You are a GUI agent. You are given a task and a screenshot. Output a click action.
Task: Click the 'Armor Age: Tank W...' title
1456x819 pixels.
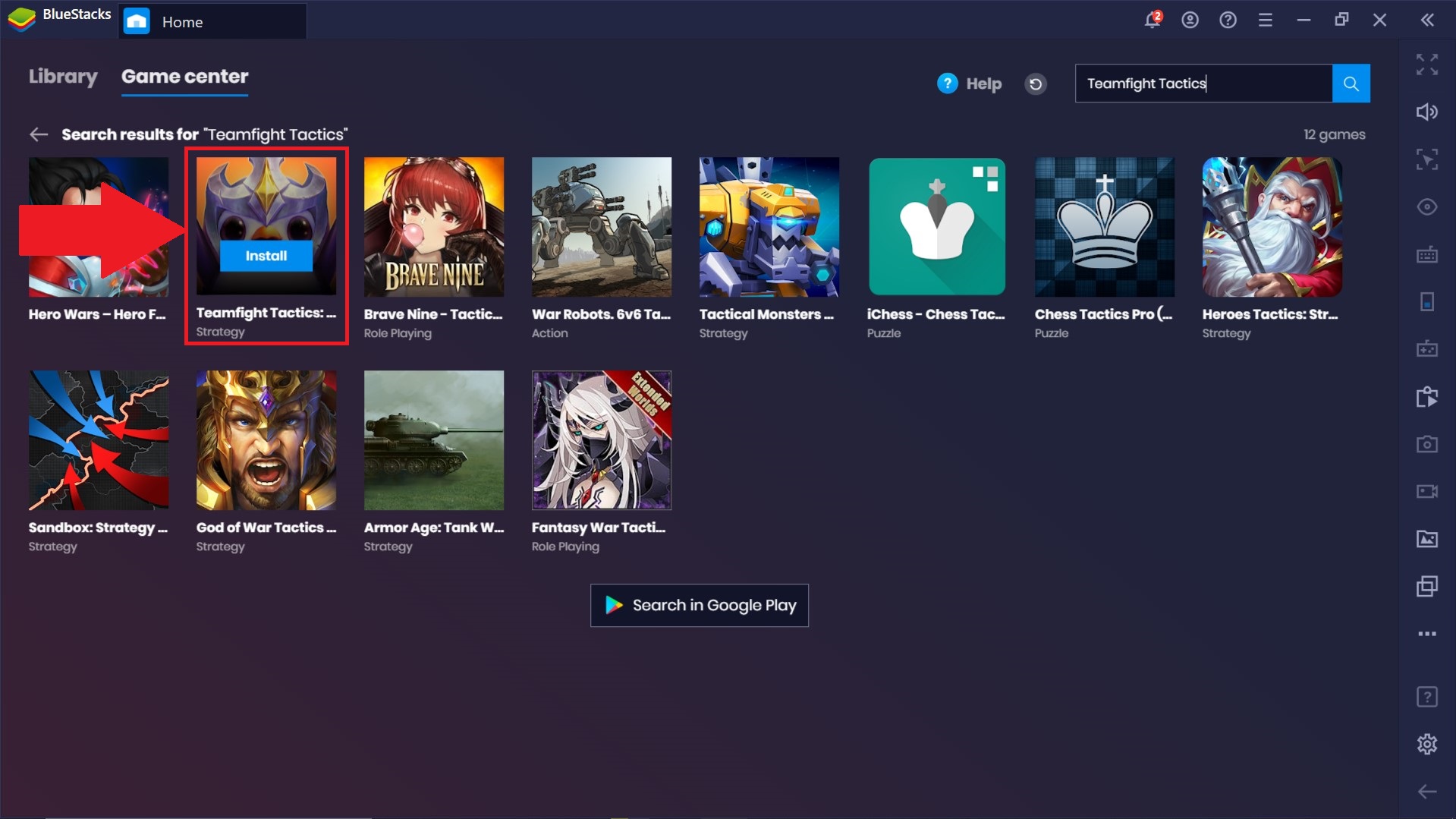[434, 528]
